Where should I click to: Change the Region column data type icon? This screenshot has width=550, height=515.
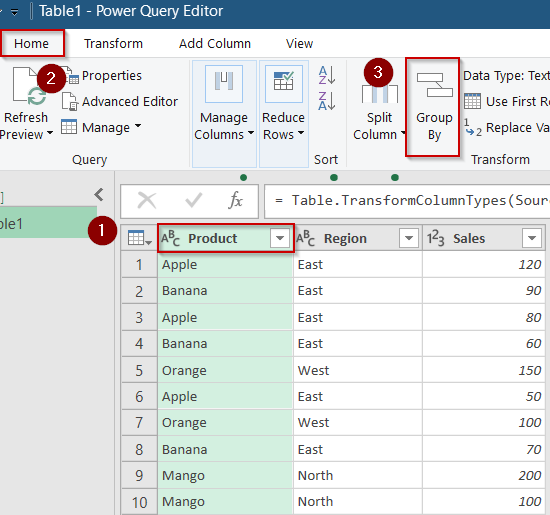pos(306,239)
